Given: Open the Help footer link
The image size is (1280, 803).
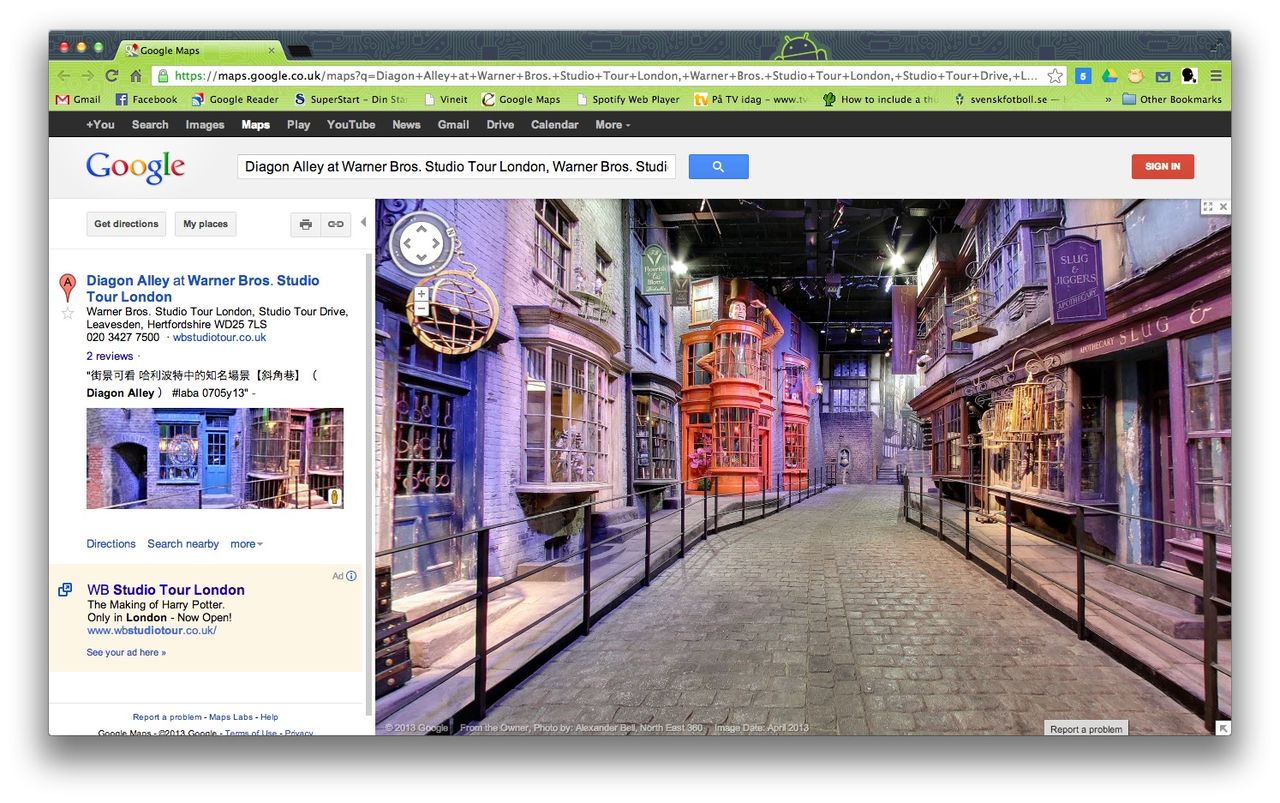Looking at the screenshot, I should pos(269,717).
